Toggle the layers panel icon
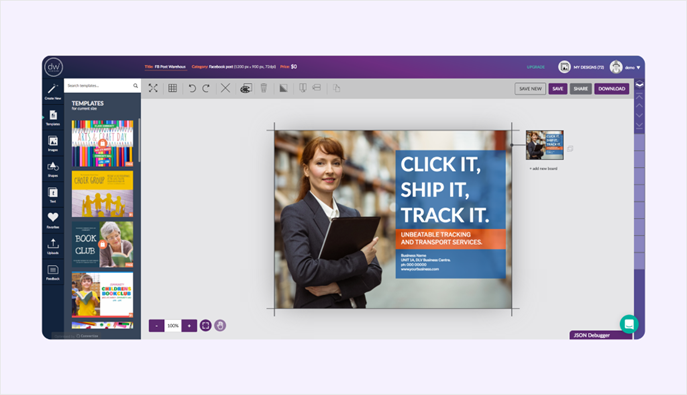Image resolution: width=687 pixels, height=395 pixels. tap(639, 84)
